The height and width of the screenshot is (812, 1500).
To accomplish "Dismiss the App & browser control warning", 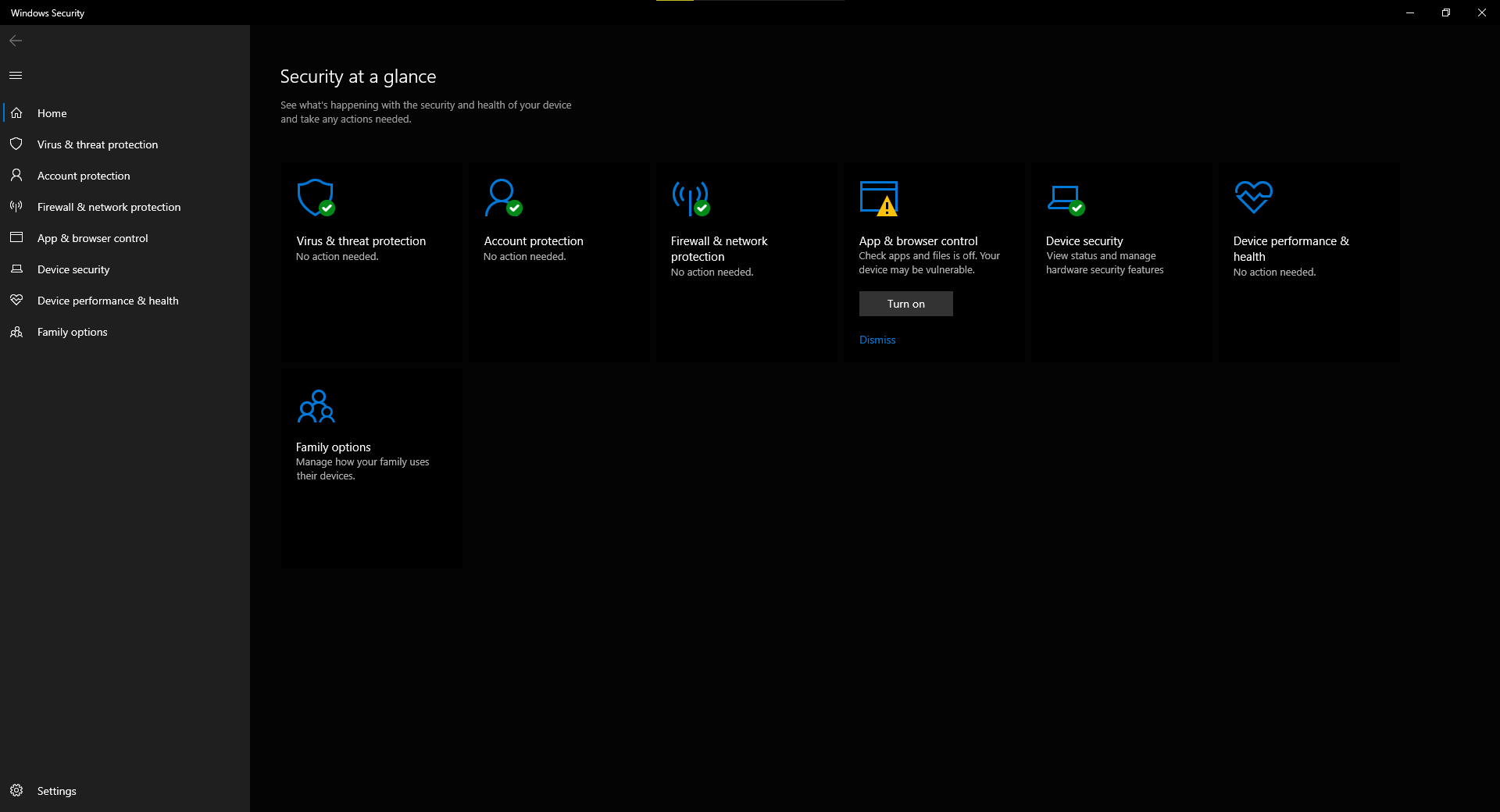I will click(x=877, y=340).
